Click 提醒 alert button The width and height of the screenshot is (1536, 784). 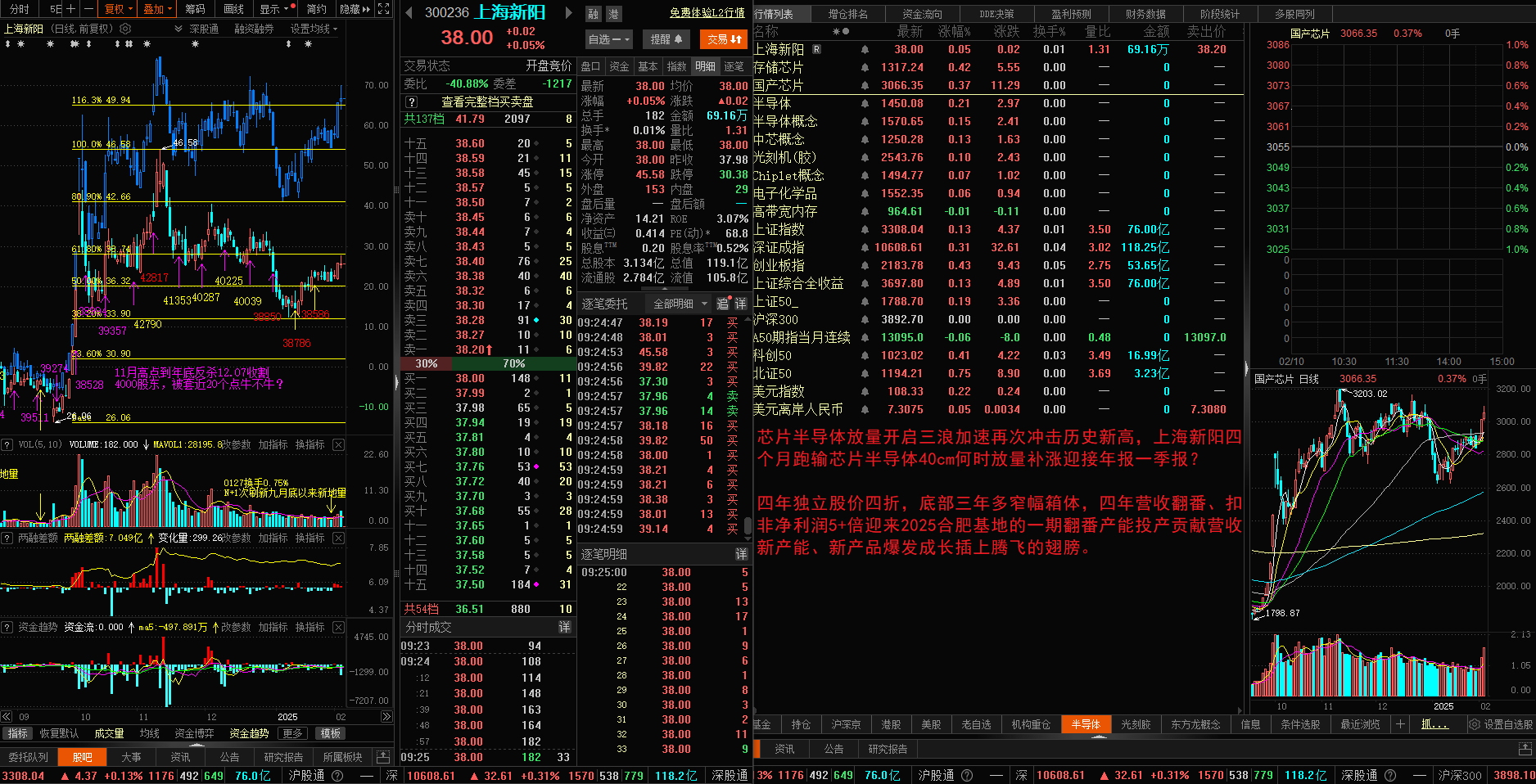pyautogui.click(x=666, y=39)
